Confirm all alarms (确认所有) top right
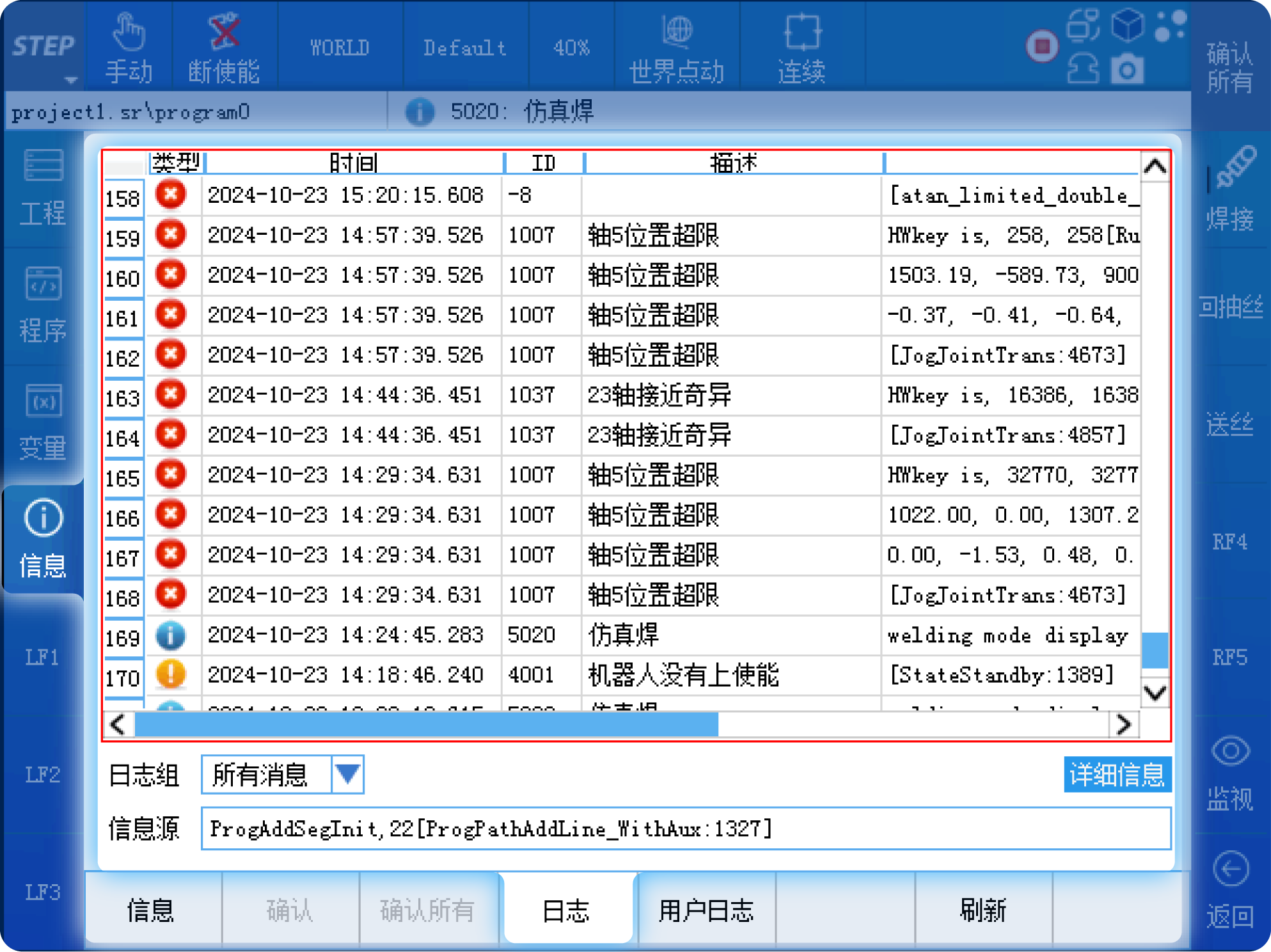The height and width of the screenshot is (952, 1271). pyautogui.click(x=1229, y=67)
